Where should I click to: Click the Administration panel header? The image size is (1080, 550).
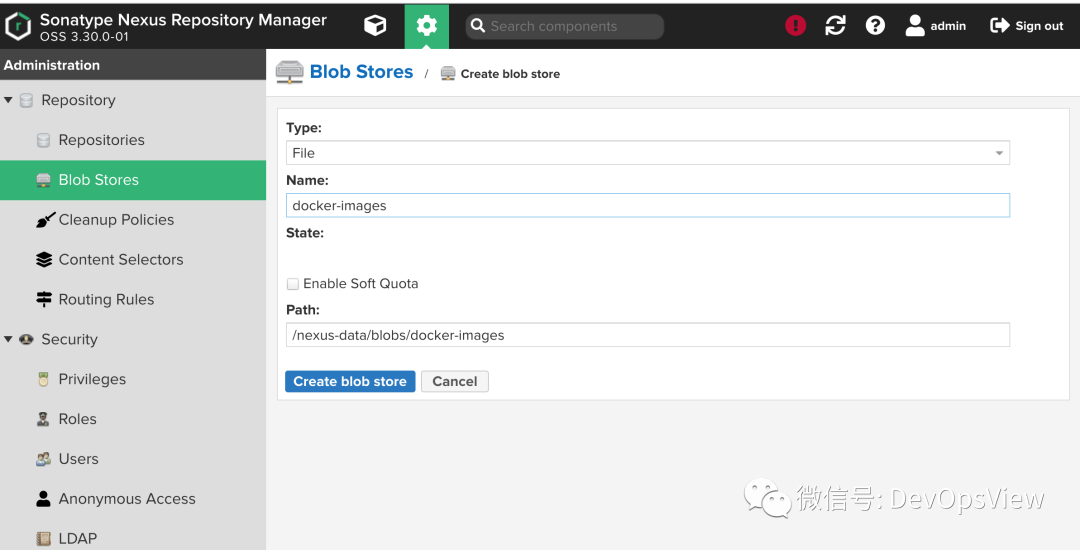click(x=133, y=65)
